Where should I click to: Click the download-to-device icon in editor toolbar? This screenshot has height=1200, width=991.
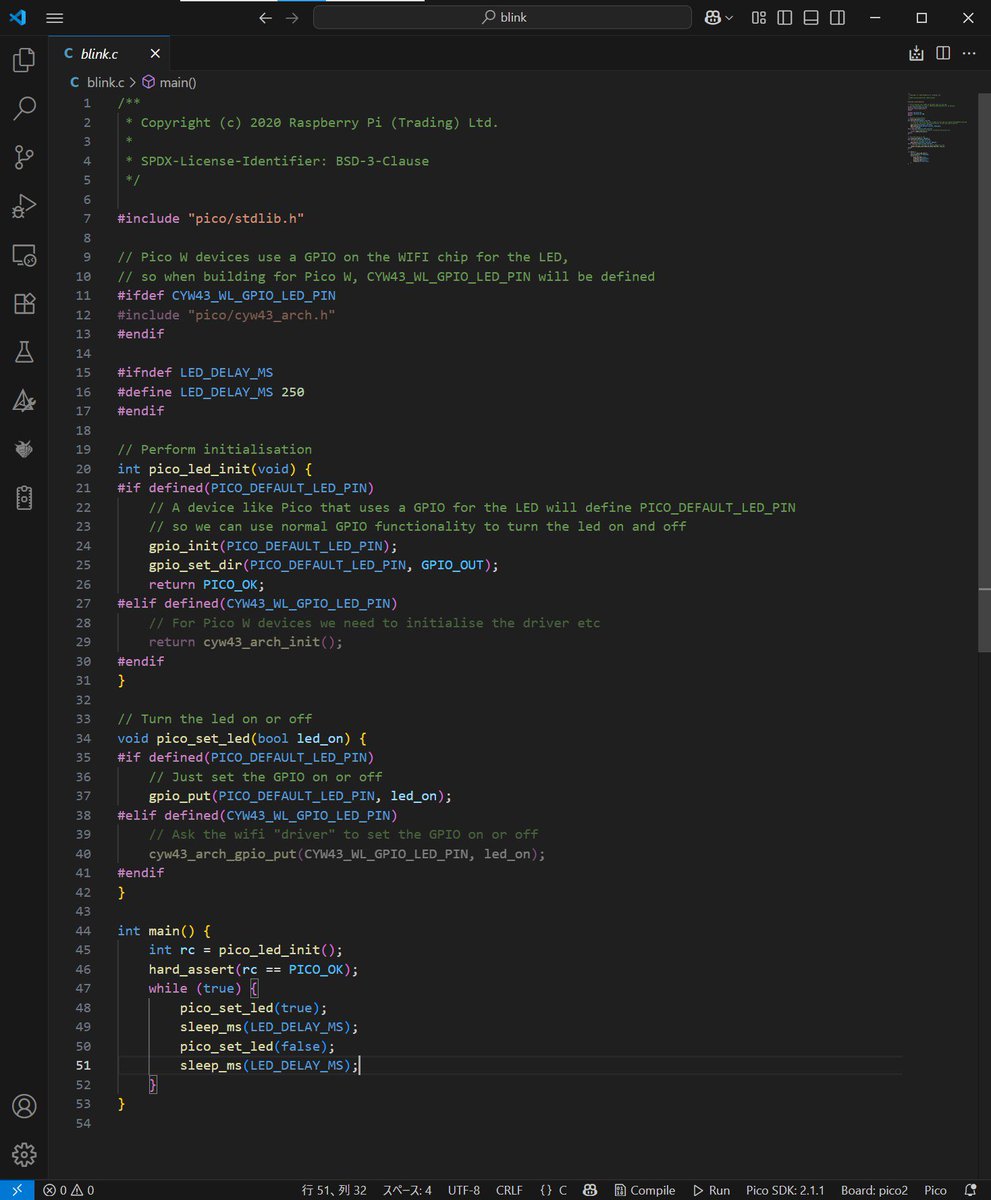pos(916,54)
